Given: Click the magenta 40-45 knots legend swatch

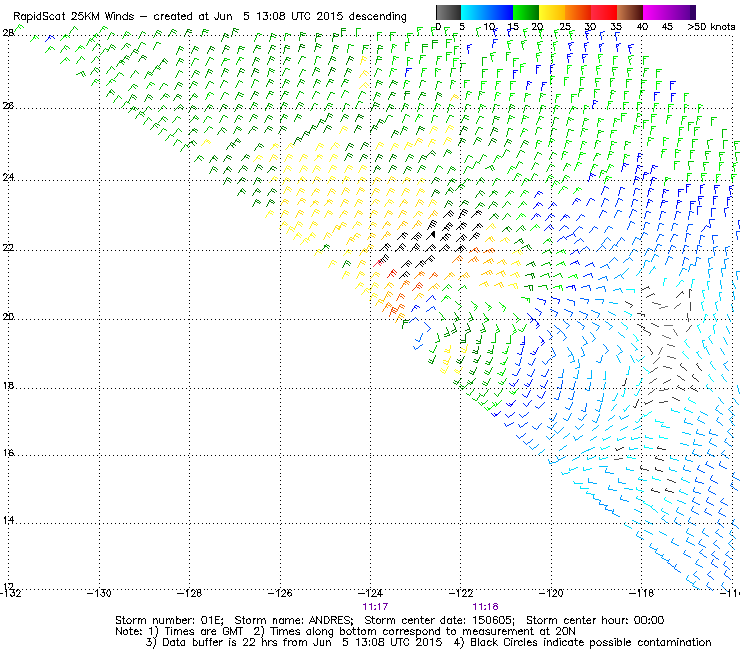Looking at the screenshot, I should [656, 13].
